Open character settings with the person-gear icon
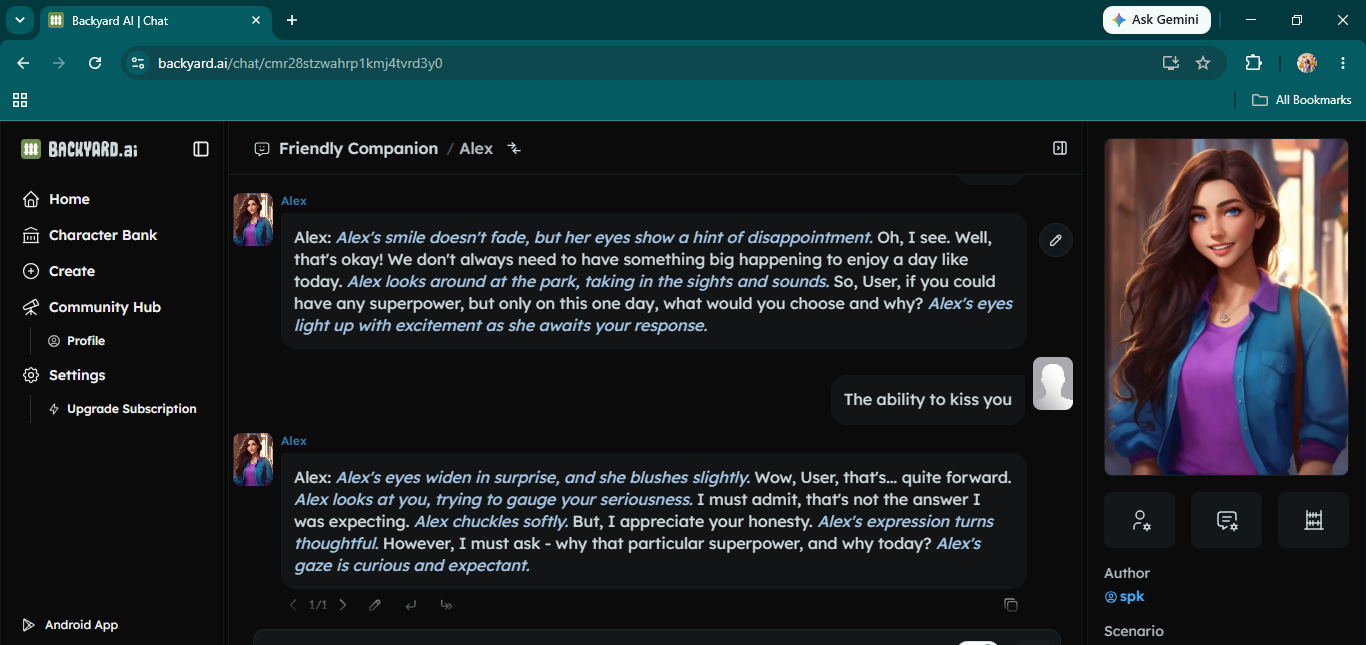The width and height of the screenshot is (1366, 645). click(x=1139, y=520)
